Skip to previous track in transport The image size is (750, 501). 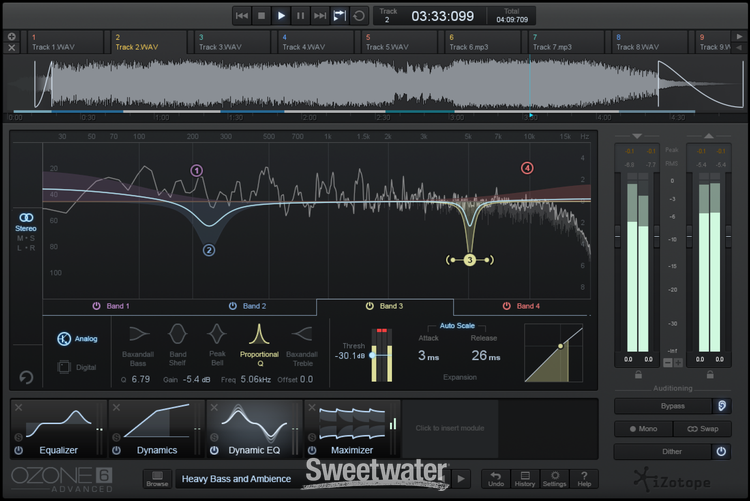(242, 16)
